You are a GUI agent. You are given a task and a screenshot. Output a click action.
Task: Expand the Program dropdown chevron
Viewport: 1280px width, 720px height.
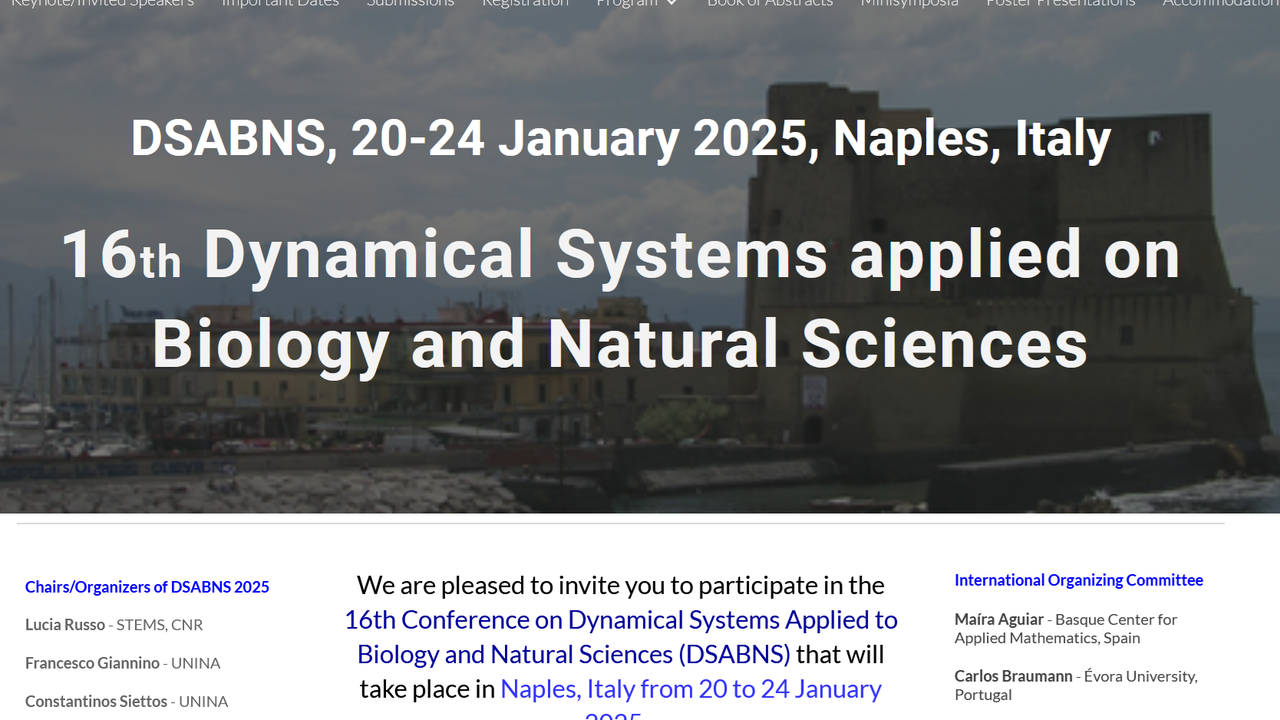[671, 3]
